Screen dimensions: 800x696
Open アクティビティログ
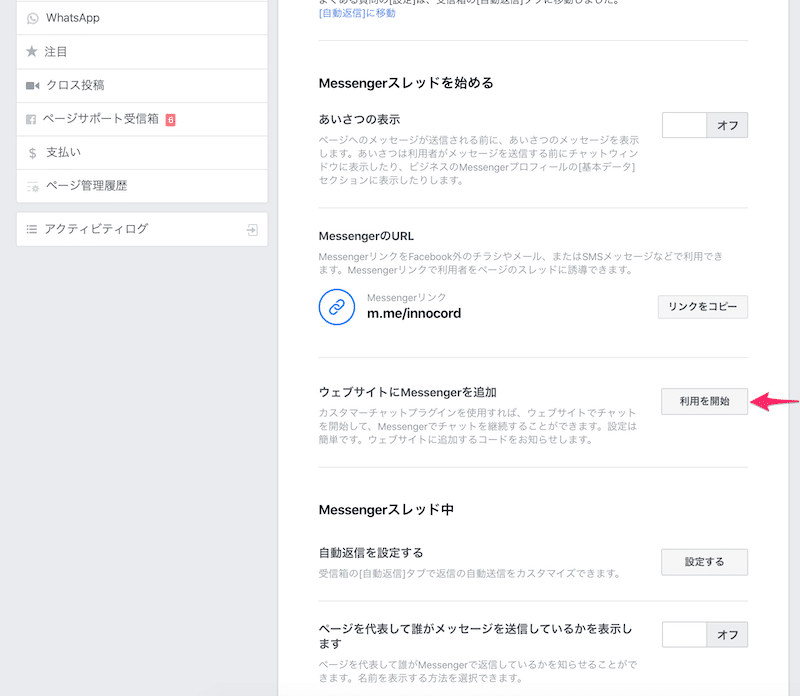point(142,229)
